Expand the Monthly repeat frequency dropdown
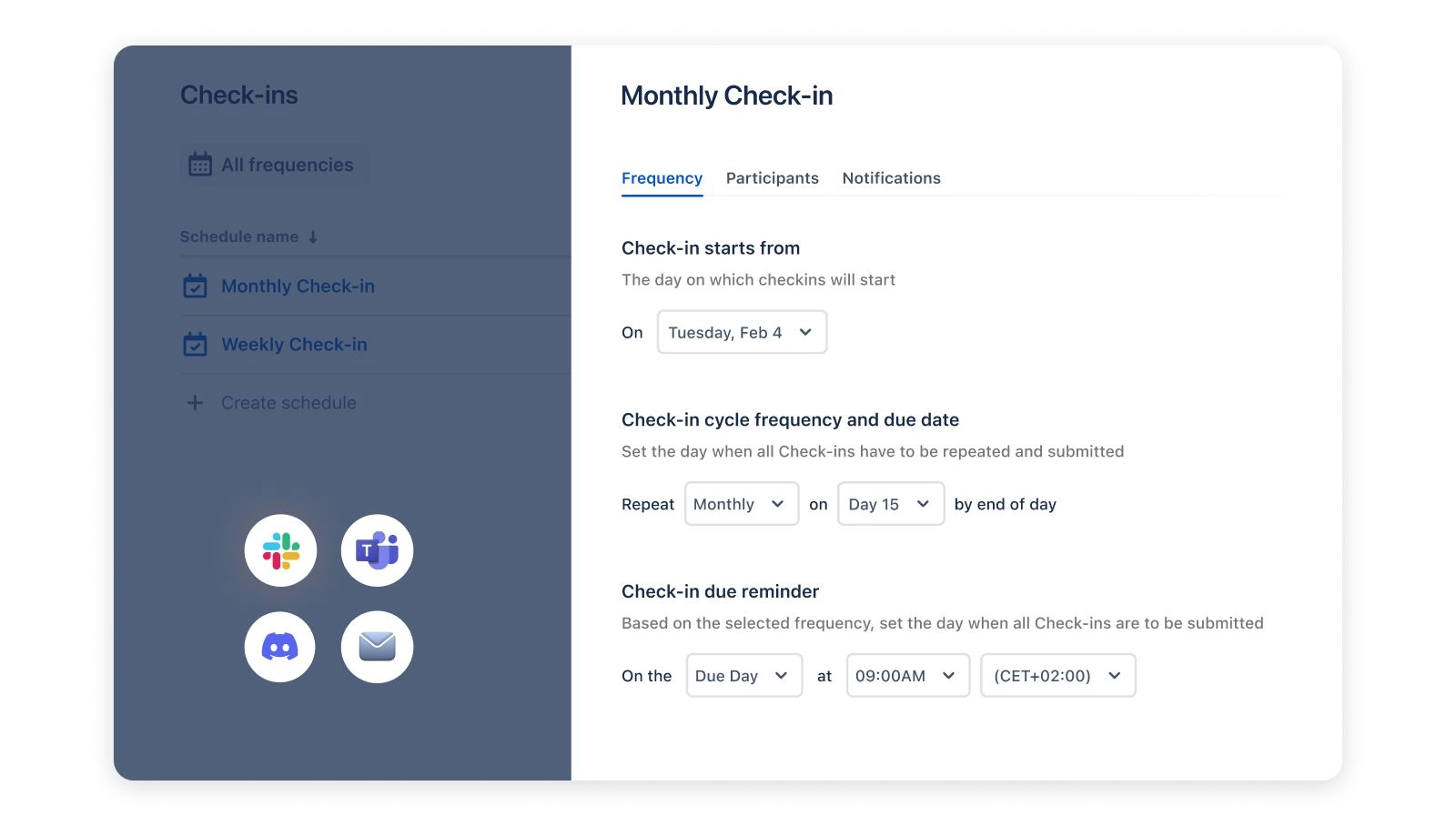Image resolution: width=1456 pixels, height=826 pixels. click(741, 504)
